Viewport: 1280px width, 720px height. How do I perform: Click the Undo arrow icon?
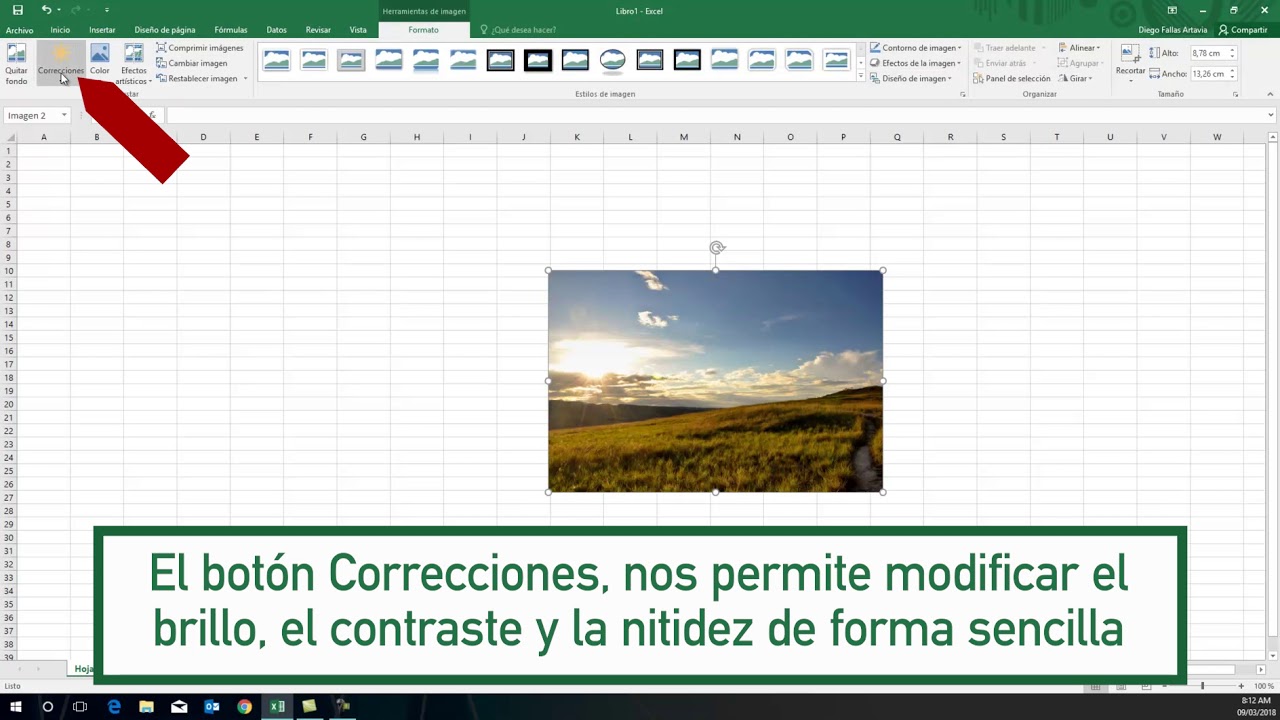[46, 10]
